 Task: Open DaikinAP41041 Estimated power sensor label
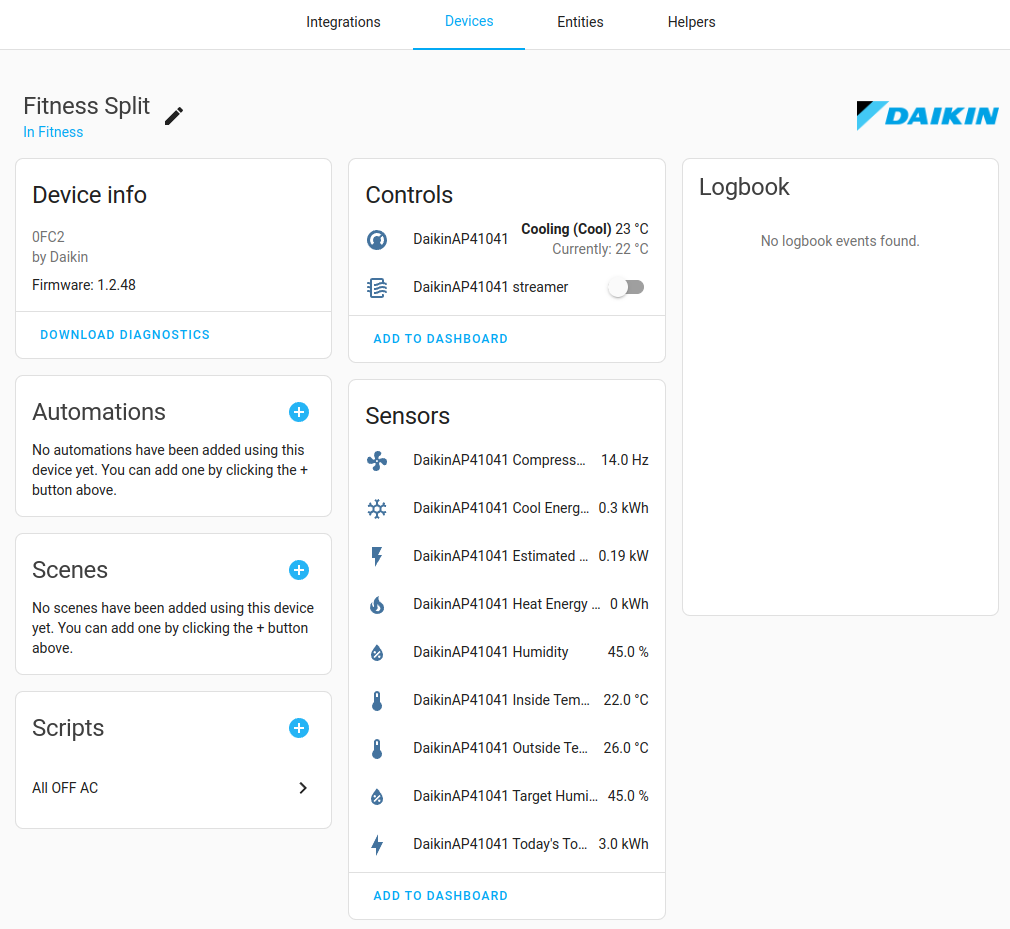(x=500, y=556)
